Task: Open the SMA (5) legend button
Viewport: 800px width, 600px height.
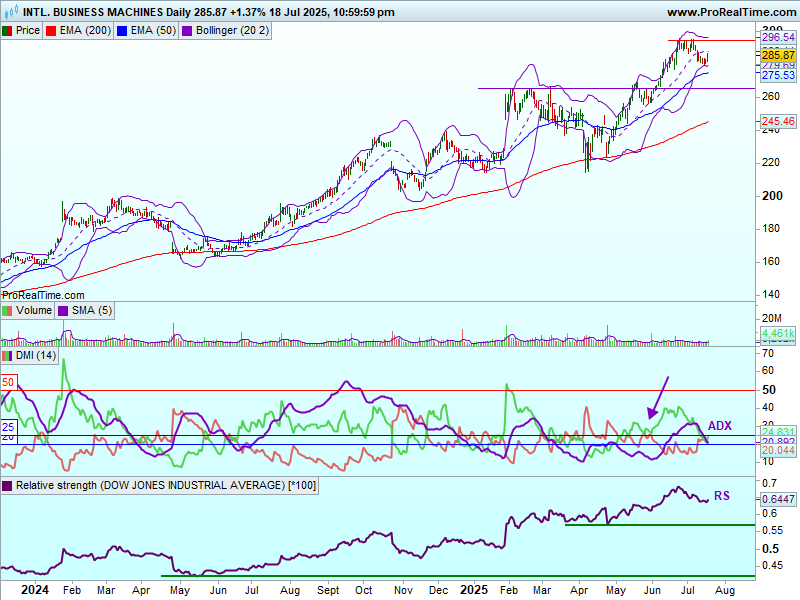Action: tap(85, 310)
